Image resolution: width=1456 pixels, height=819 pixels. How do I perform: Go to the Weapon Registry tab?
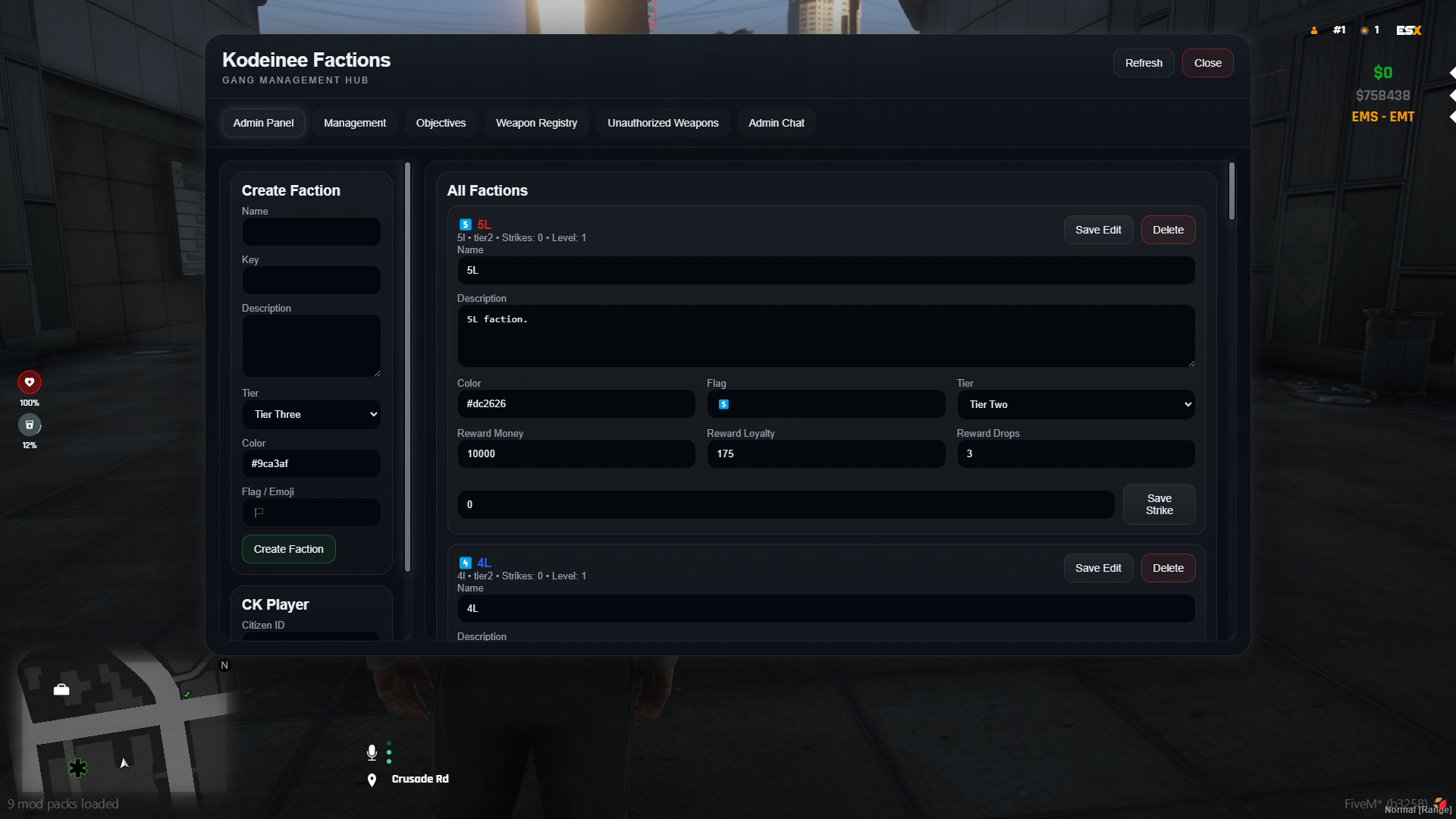pos(536,123)
